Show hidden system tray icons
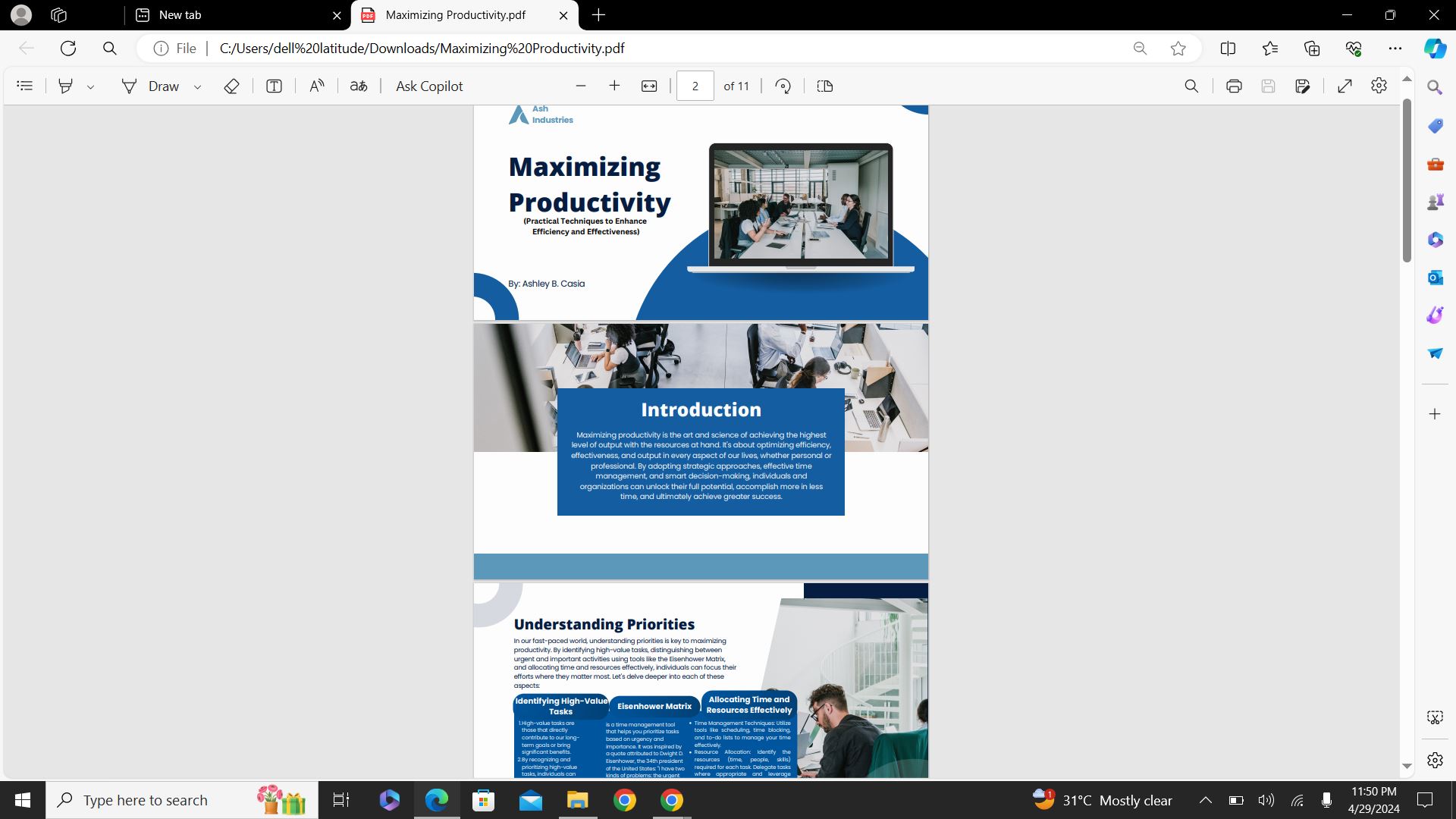This screenshot has height=819, width=1456. 1205,800
